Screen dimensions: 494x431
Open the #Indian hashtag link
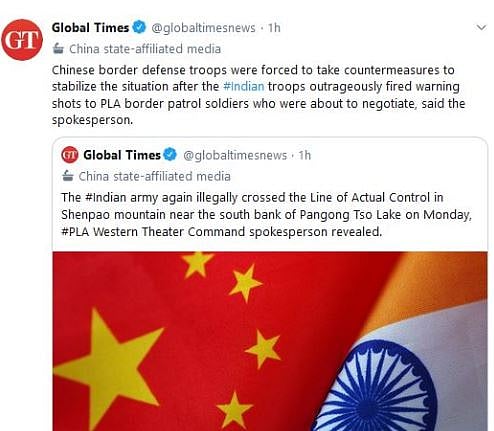coord(244,87)
